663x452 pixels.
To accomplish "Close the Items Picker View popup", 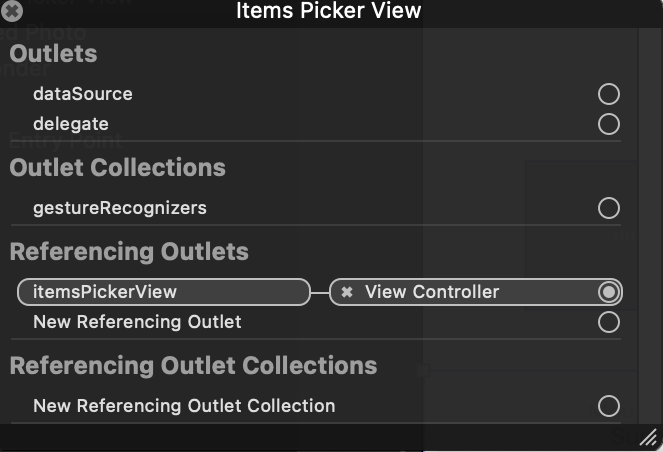I will point(12,11).
